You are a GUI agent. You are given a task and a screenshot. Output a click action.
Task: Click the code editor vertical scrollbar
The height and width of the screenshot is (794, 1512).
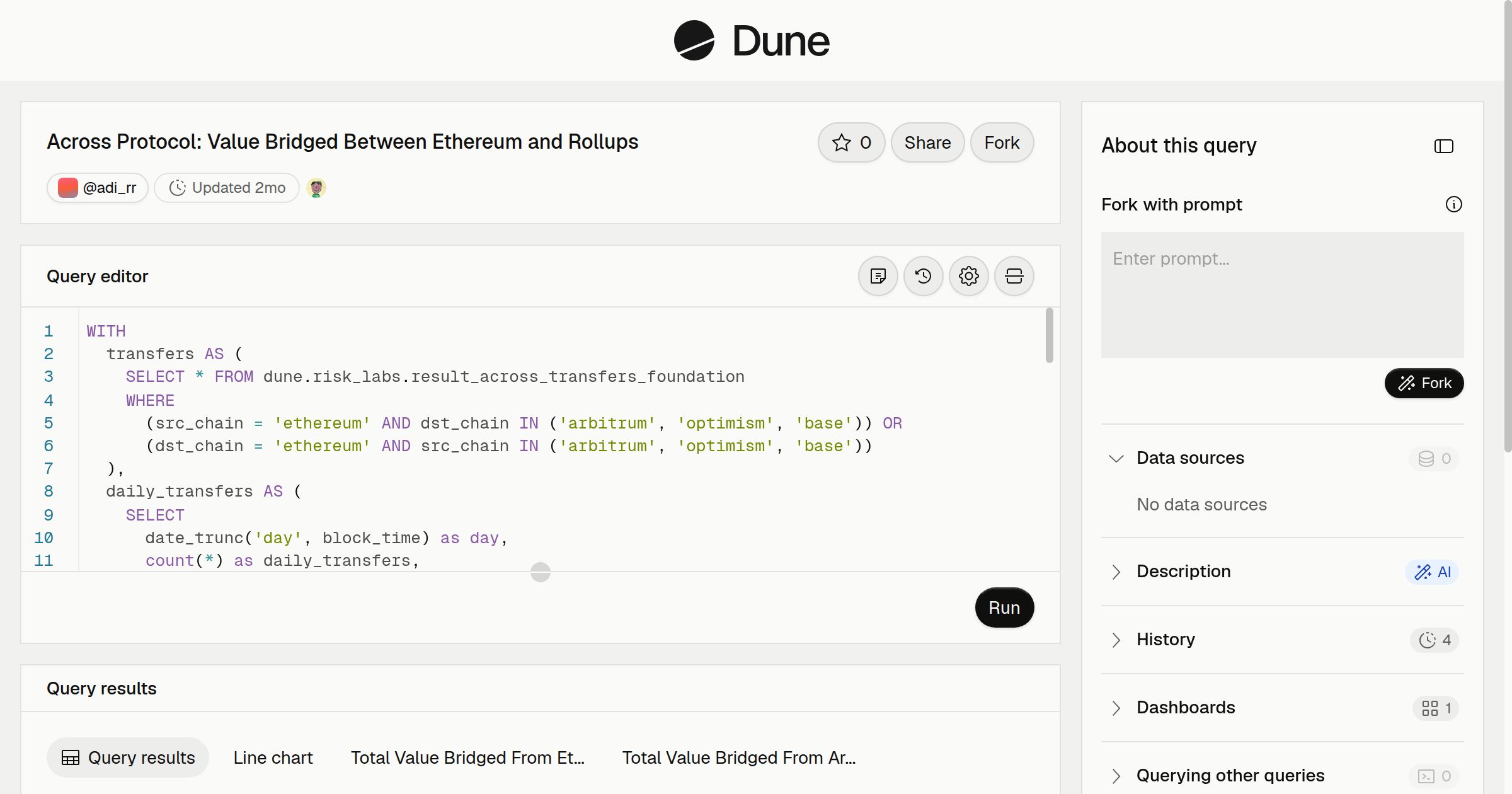click(1049, 335)
